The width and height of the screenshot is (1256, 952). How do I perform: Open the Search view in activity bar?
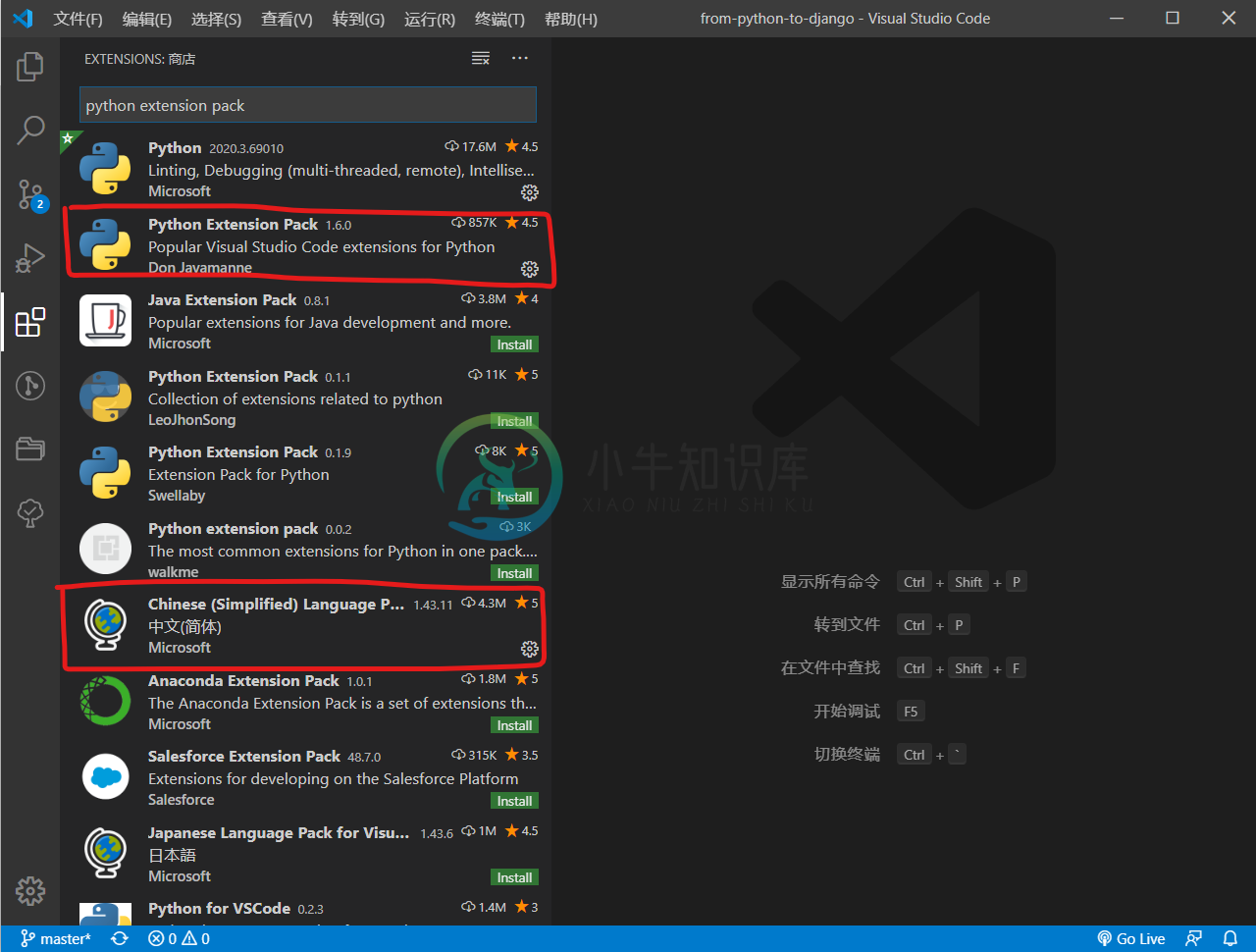[30, 130]
